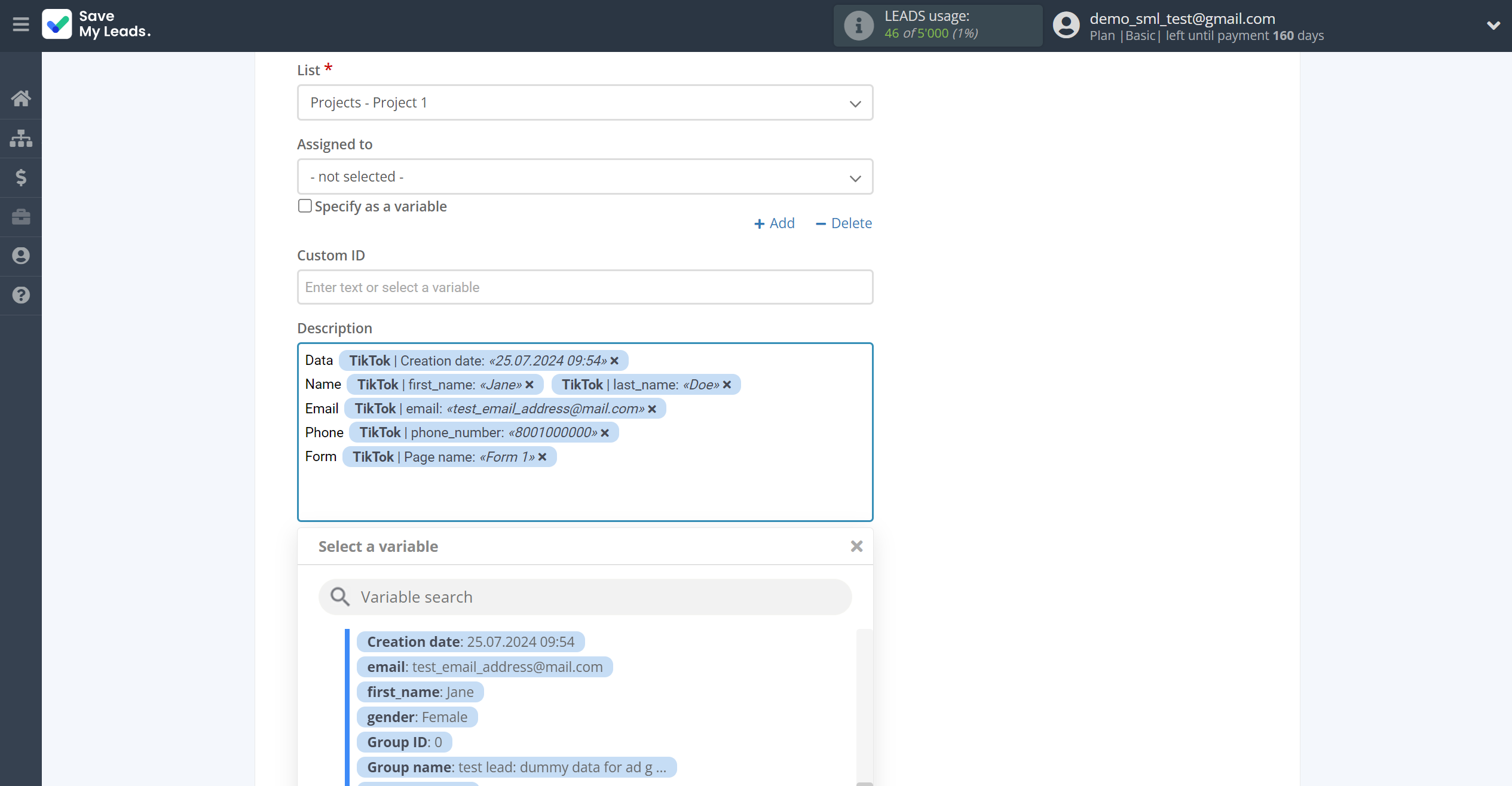Click the account email demo_sml_test@gmail.com
This screenshot has height=786, width=1512.
pyautogui.click(x=1182, y=19)
